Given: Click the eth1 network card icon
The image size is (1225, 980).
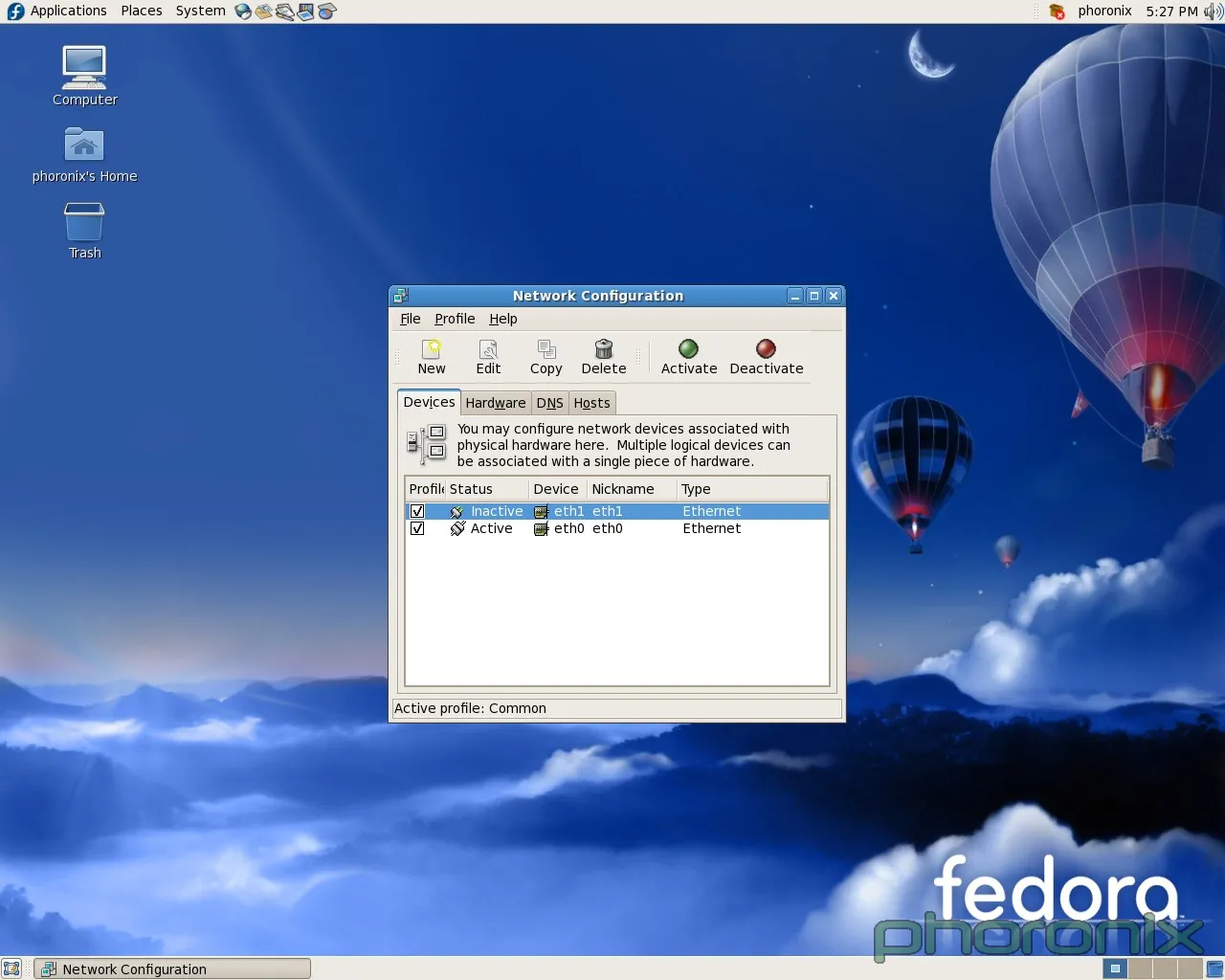Looking at the screenshot, I should [x=541, y=512].
